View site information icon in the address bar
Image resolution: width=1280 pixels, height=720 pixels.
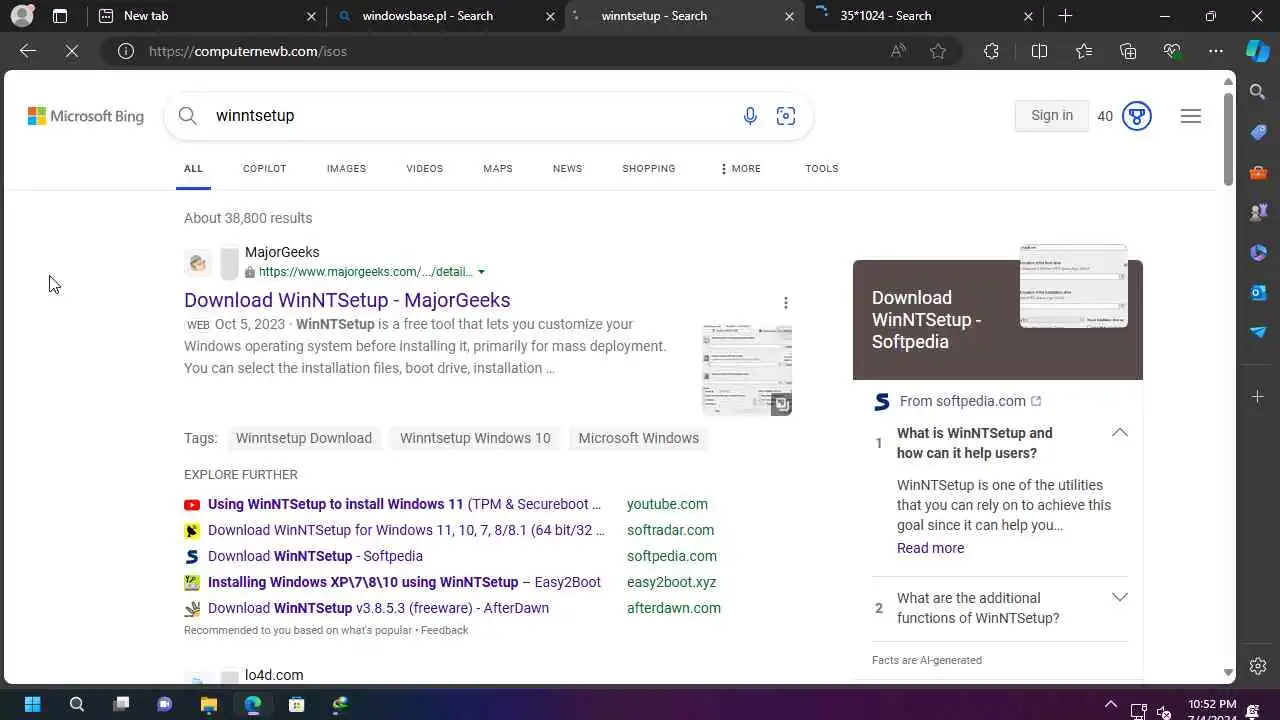click(x=126, y=51)
